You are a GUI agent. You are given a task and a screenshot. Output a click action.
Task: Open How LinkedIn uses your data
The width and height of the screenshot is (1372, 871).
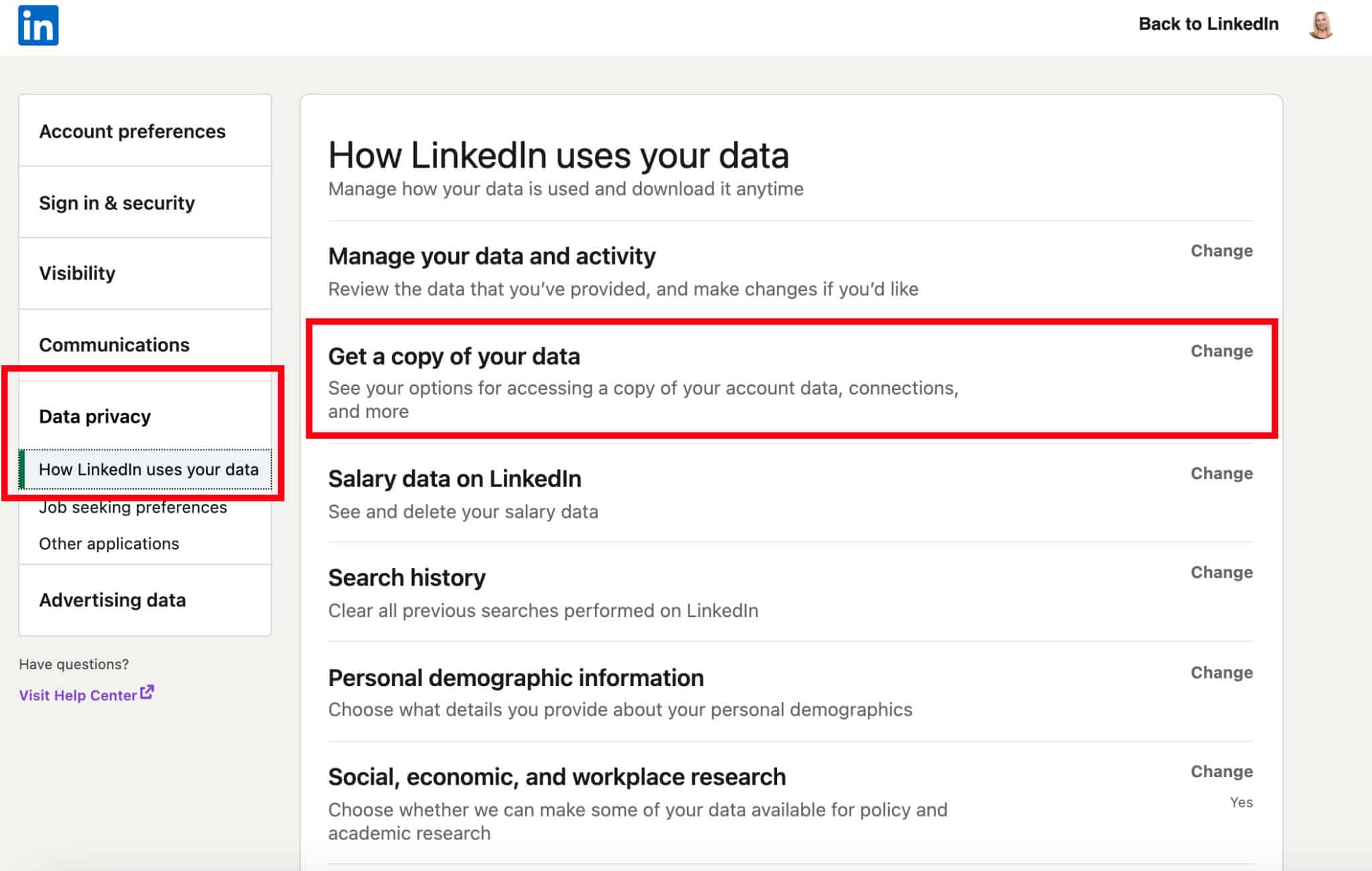click(x=149, y=469)
